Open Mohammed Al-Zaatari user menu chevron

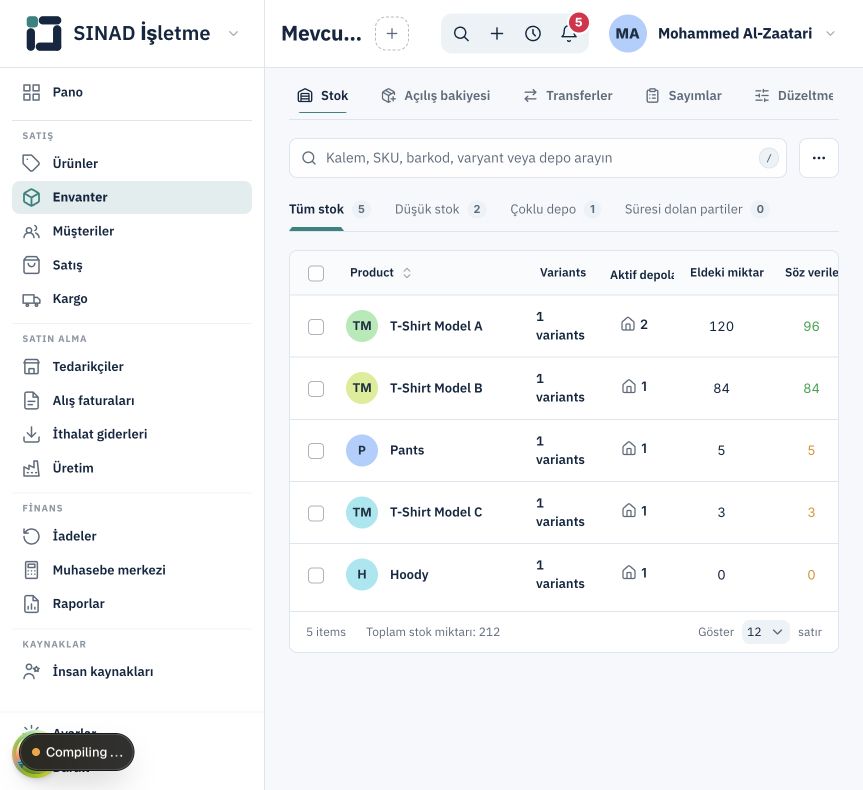(831, 34)
